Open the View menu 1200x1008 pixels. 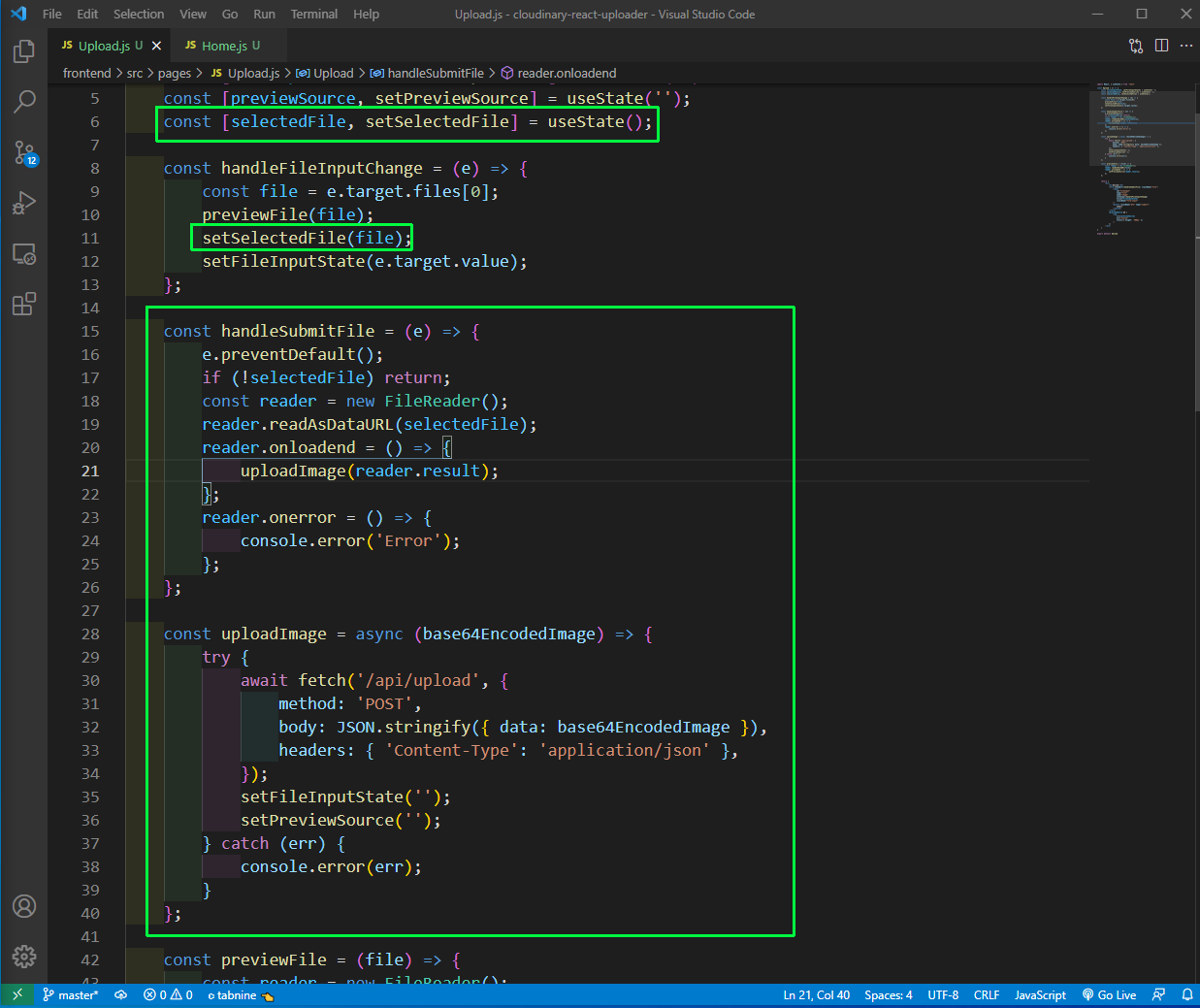click(x=193, y=14)
